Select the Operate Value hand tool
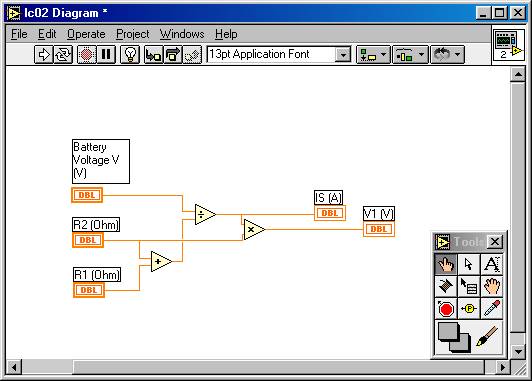 tap(446, 264)
